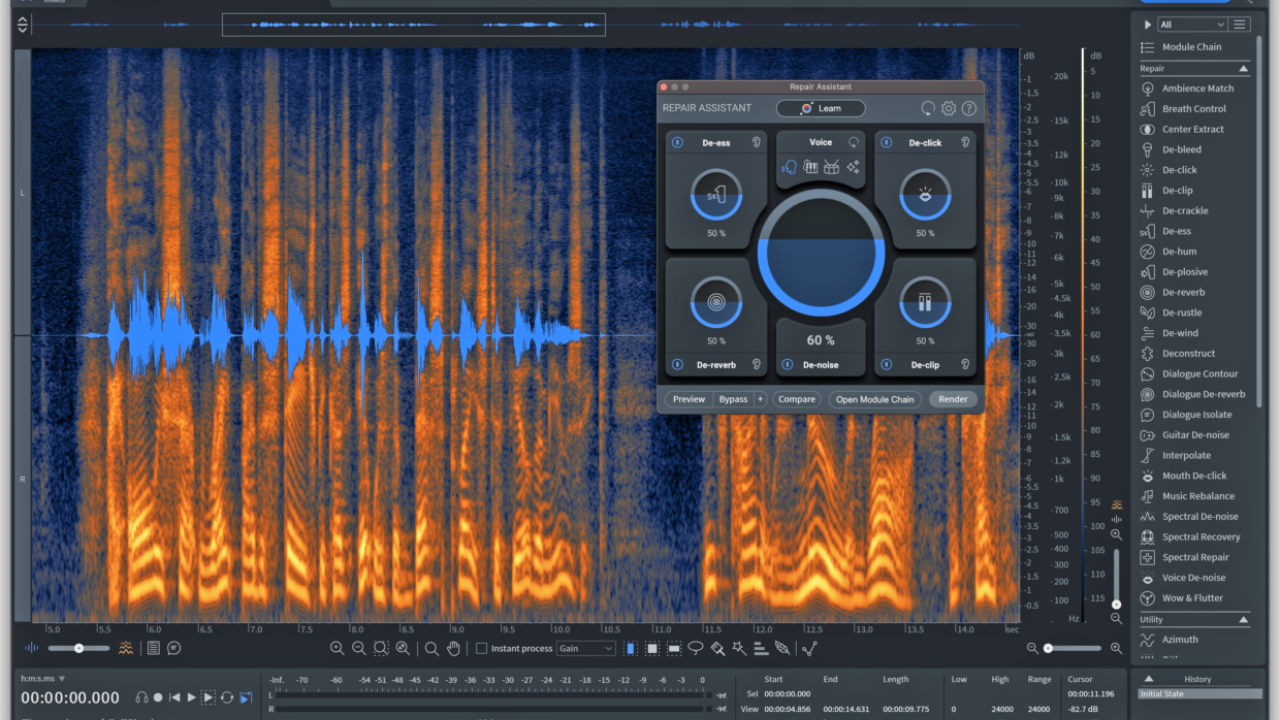Click the zoom to selection icon
This screenshot has width=1280, height=720.
click(381, 648)
